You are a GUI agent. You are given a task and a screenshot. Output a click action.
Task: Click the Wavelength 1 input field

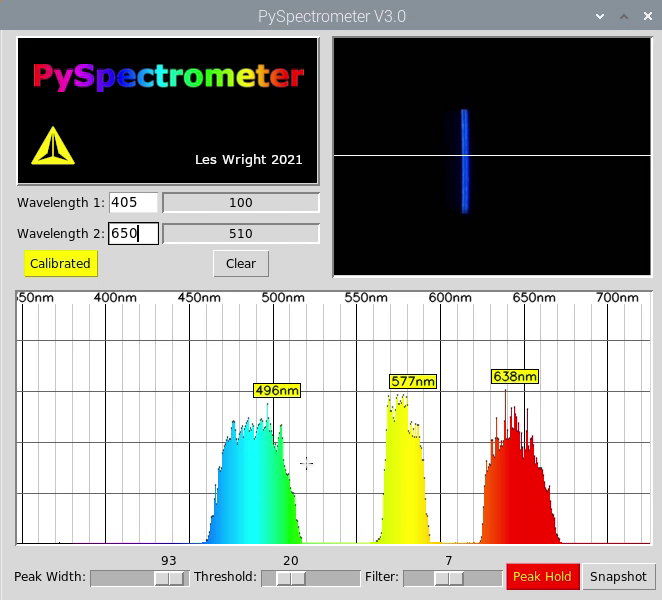tap(133, 203)
